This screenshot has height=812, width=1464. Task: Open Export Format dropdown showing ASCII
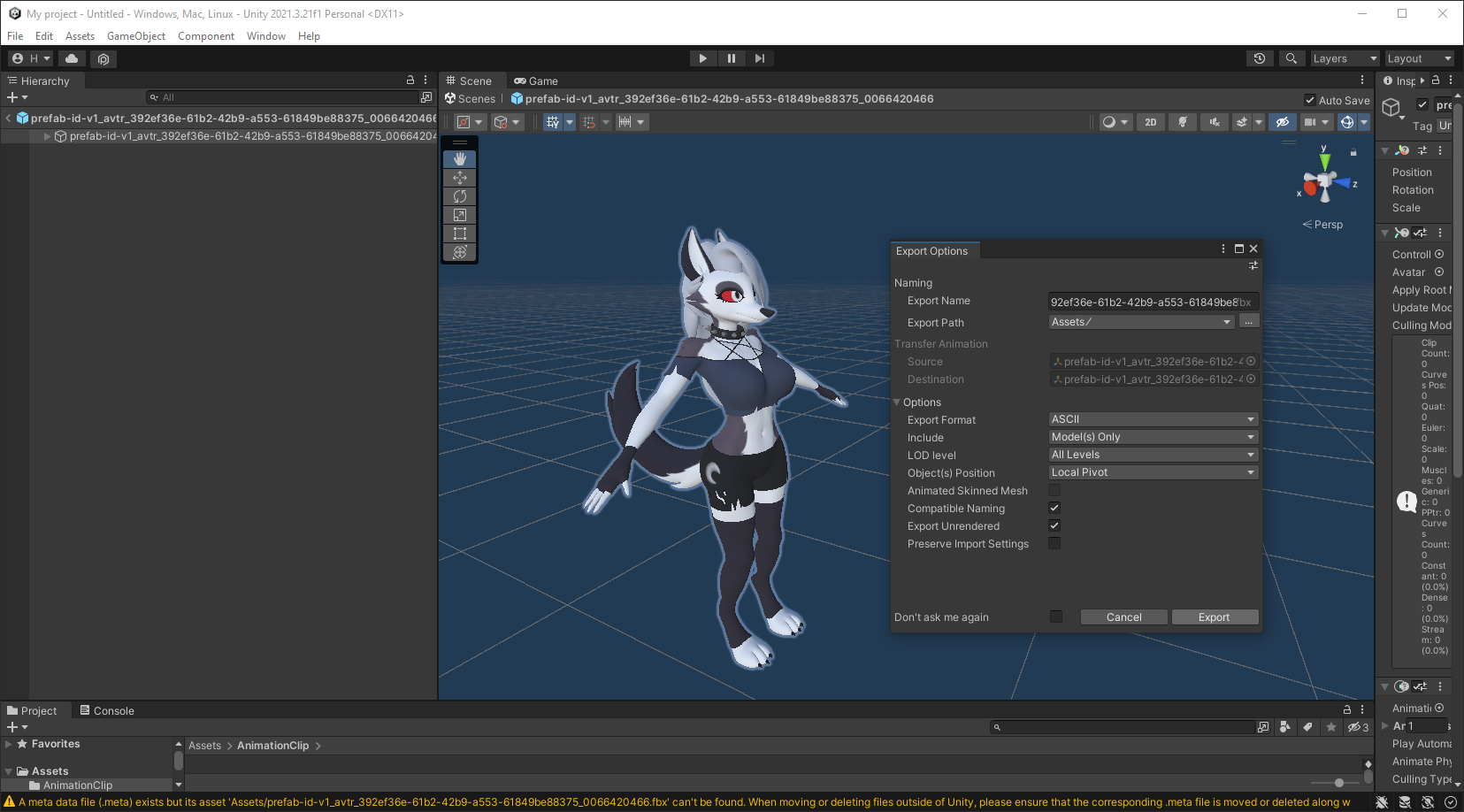click(x=1154, y=419)
